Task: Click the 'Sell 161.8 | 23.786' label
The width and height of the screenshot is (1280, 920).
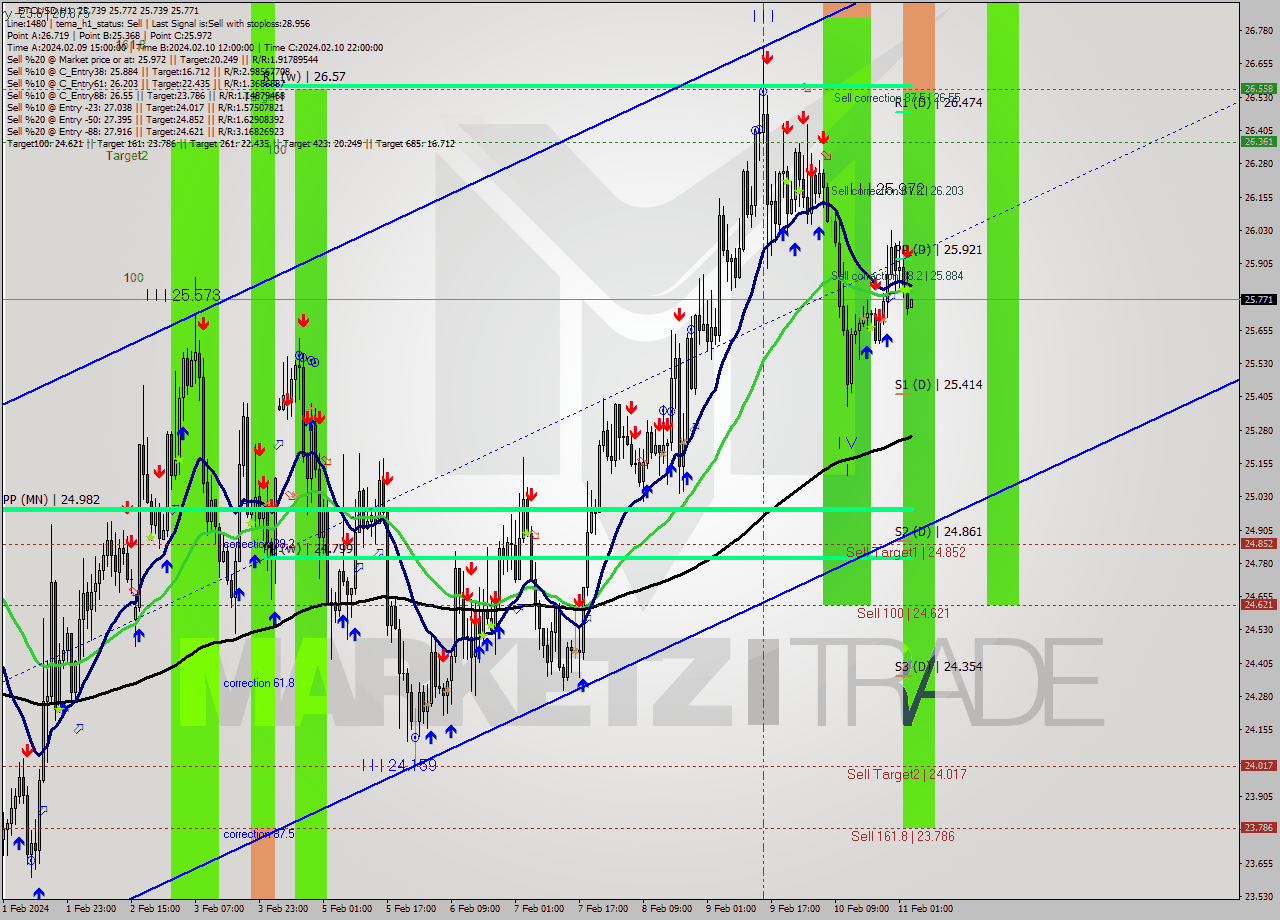Action: [903, 836]
